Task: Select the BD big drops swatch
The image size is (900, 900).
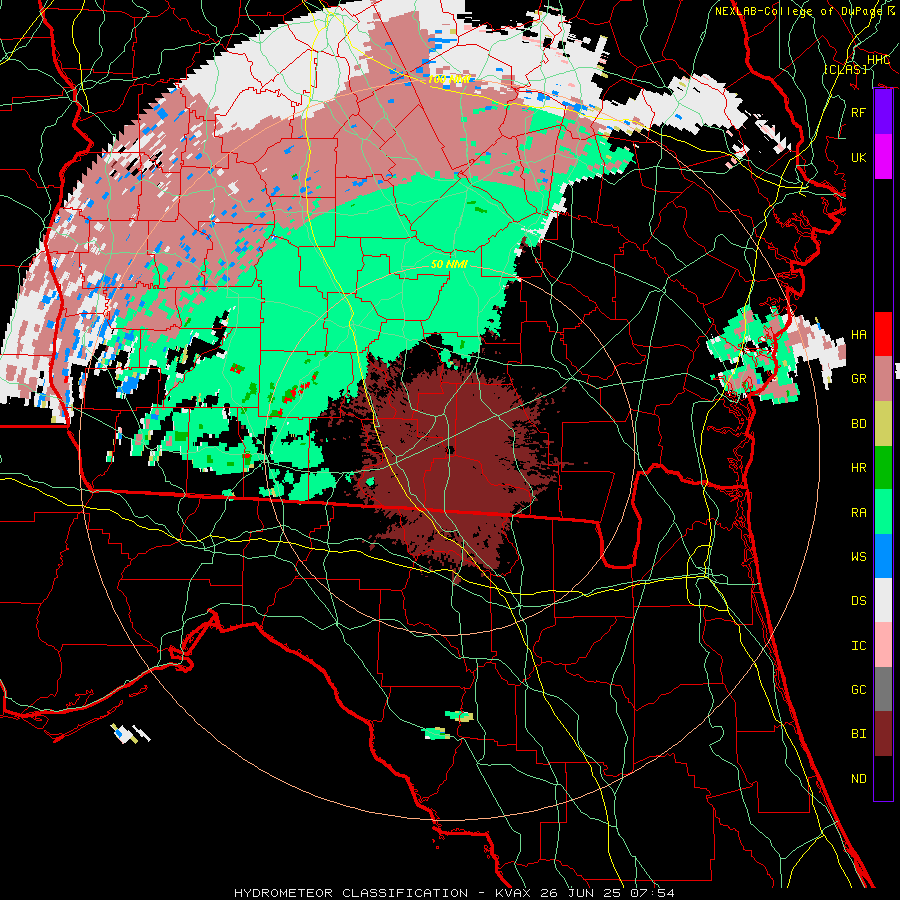Action: pos(883,424)
